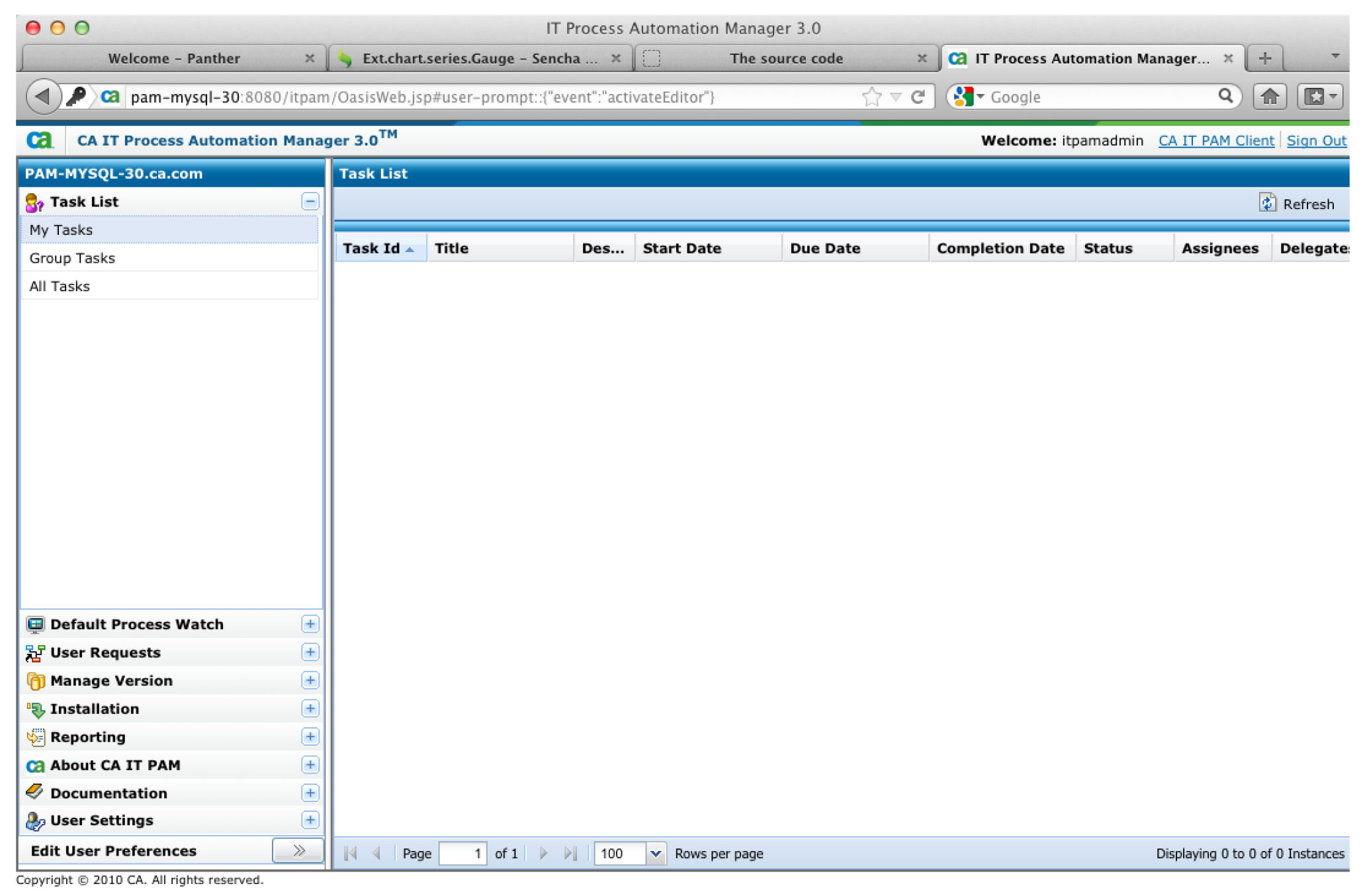The width and height of the screenshot is (1363, 896).
Task: Click the Sign Out link
Action: click(x=1316, y=140)
